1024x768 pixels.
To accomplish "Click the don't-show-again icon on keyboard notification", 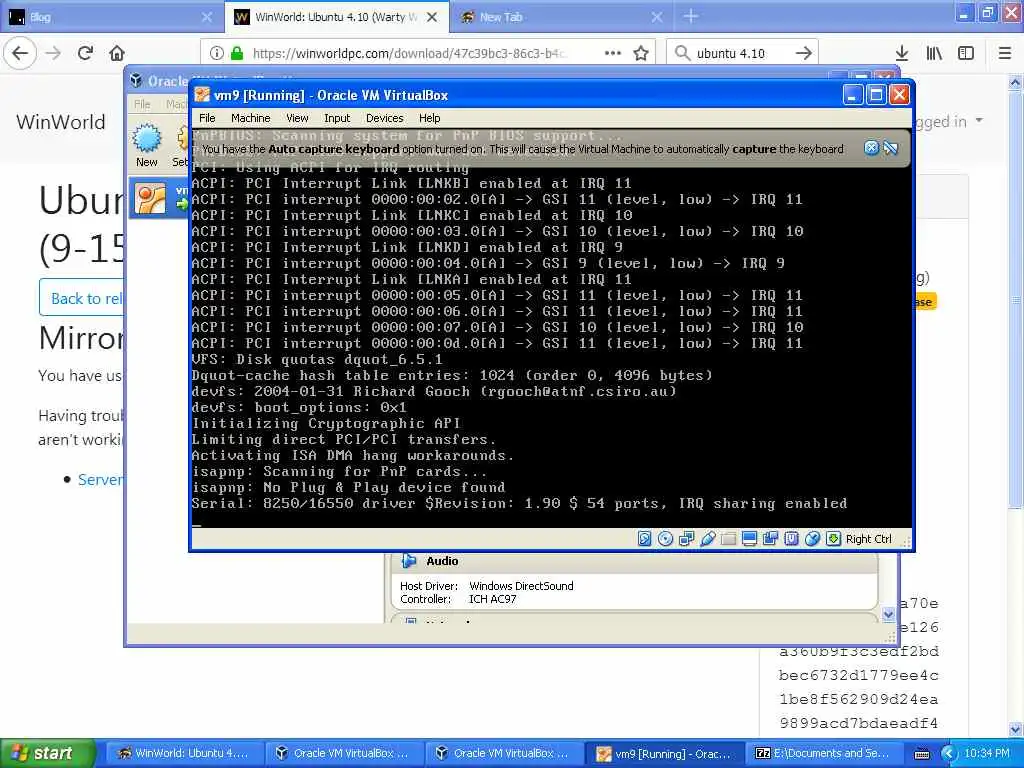I will pyautogui.click(x=891, y=148).
